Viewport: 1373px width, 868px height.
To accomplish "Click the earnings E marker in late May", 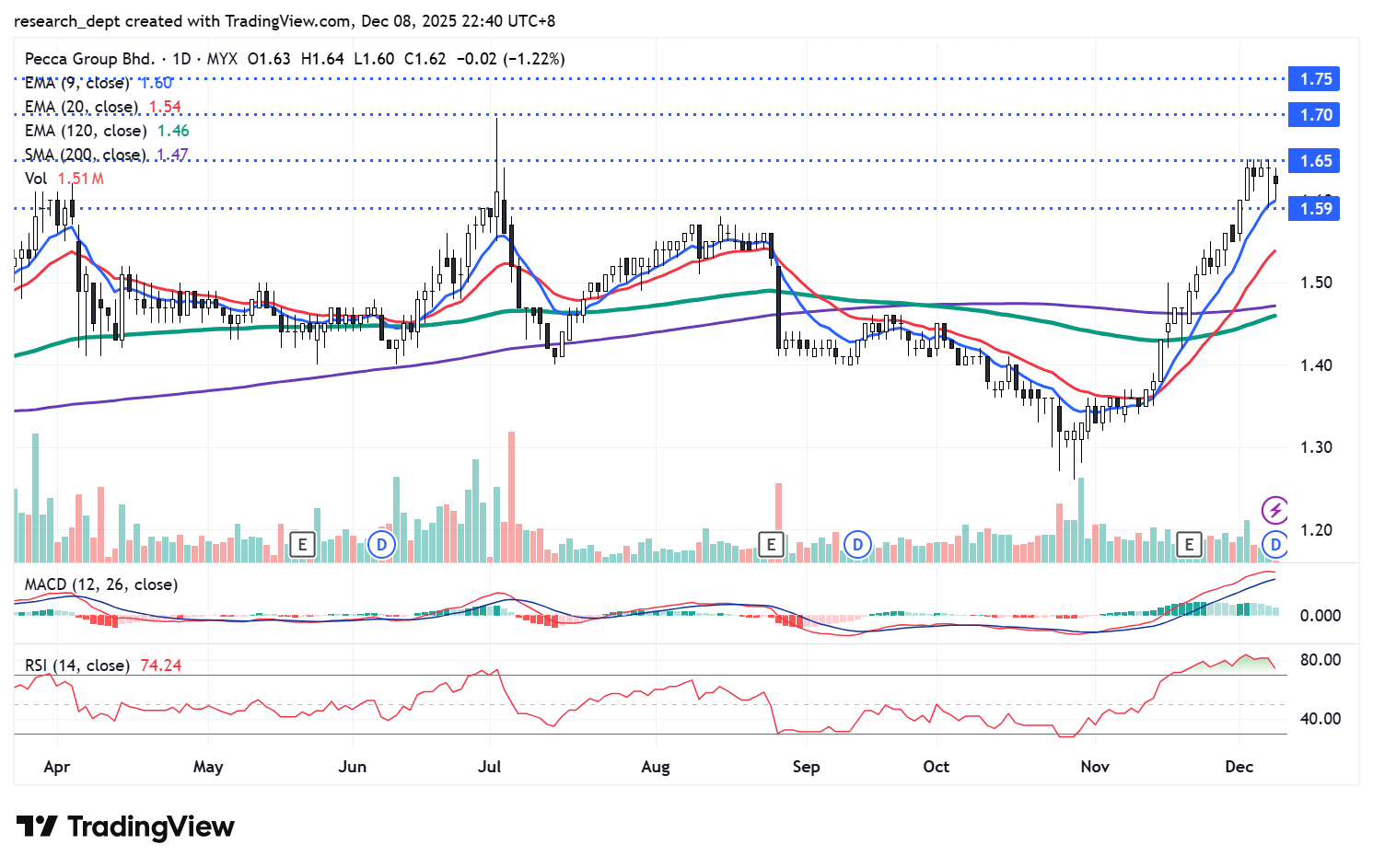I will coord(302,545).
